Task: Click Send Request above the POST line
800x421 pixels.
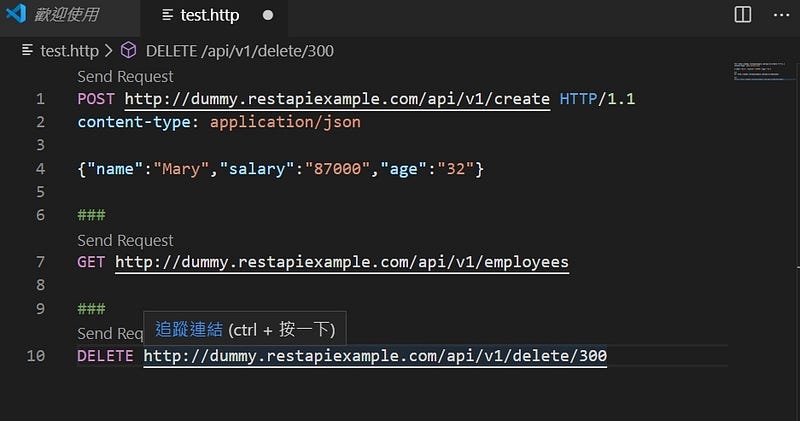Action: coord(125,77)
